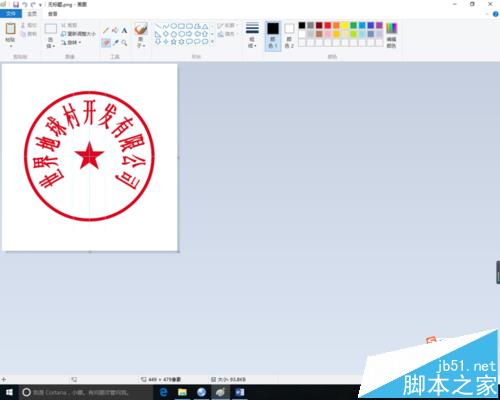Click the Crop tool in the image group

[x=69, y=25]
